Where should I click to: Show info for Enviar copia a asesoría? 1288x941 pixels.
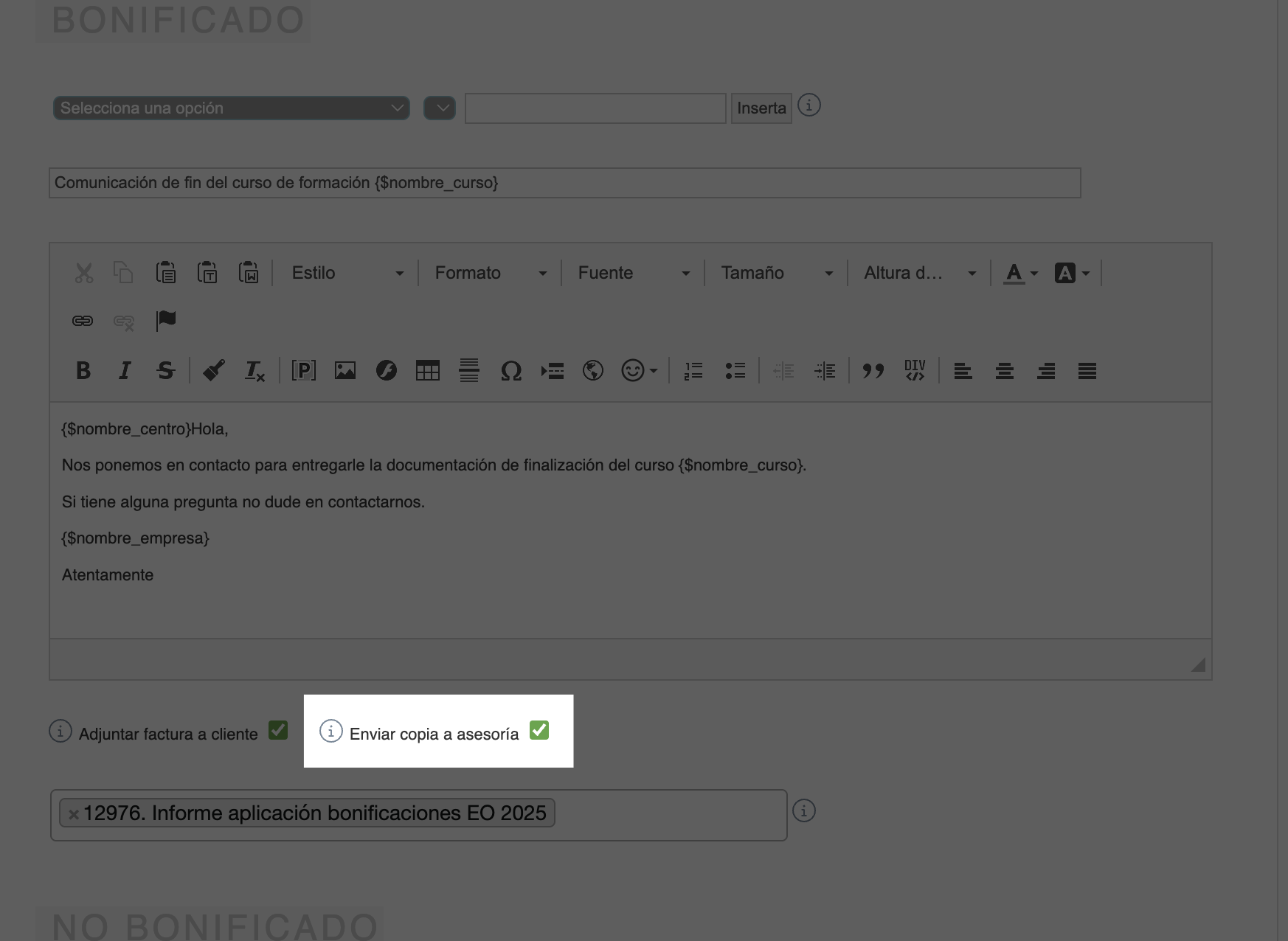point(330,731)
